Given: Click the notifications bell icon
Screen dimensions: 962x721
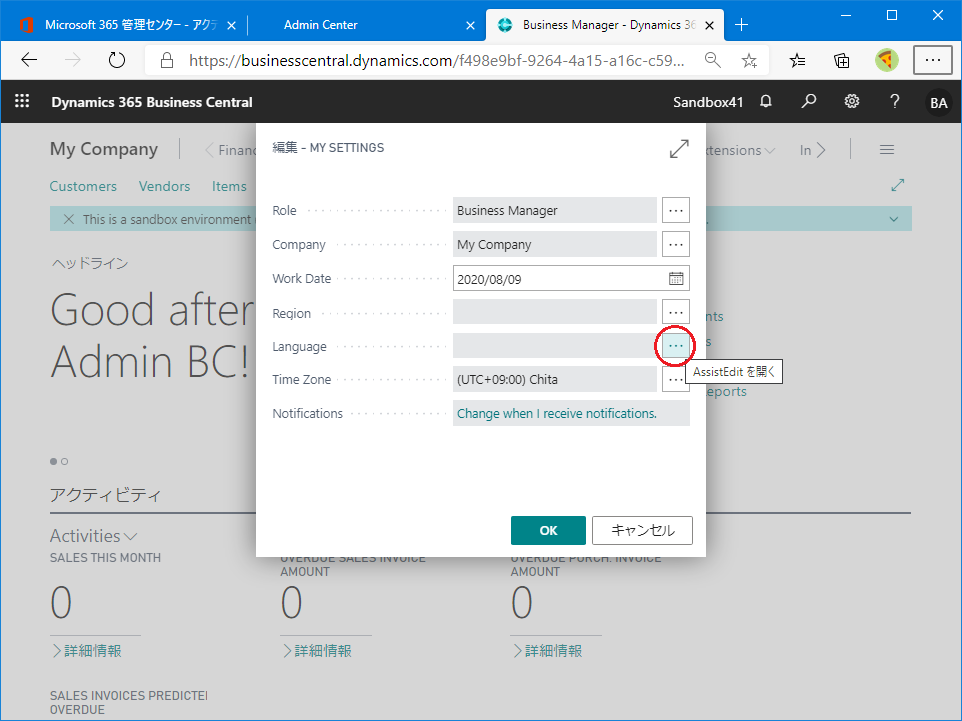Looking at the screenshot, I should [766, 101].
